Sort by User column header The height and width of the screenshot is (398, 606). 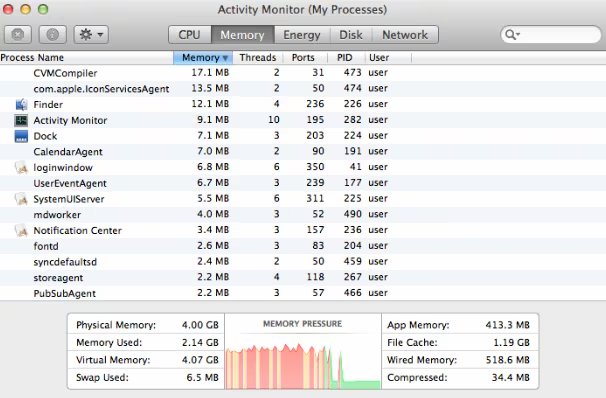tap(388, 58)
